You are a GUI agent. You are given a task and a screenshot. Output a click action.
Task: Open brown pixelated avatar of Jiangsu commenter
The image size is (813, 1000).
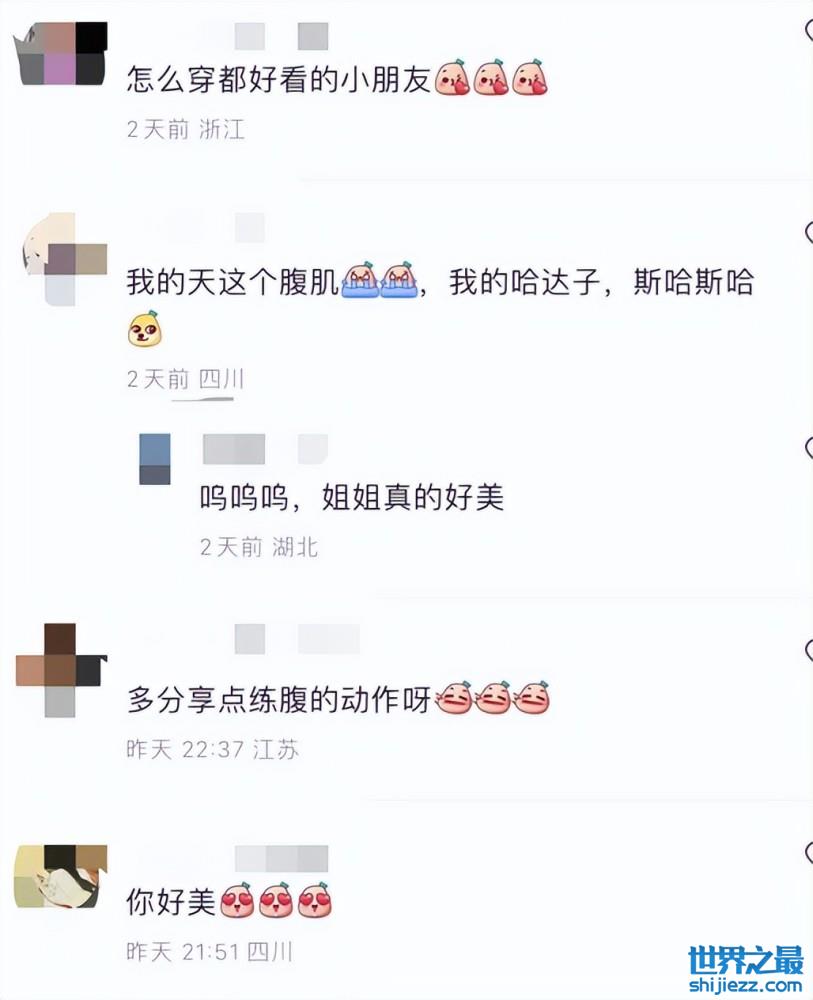(x=61, y=670)
